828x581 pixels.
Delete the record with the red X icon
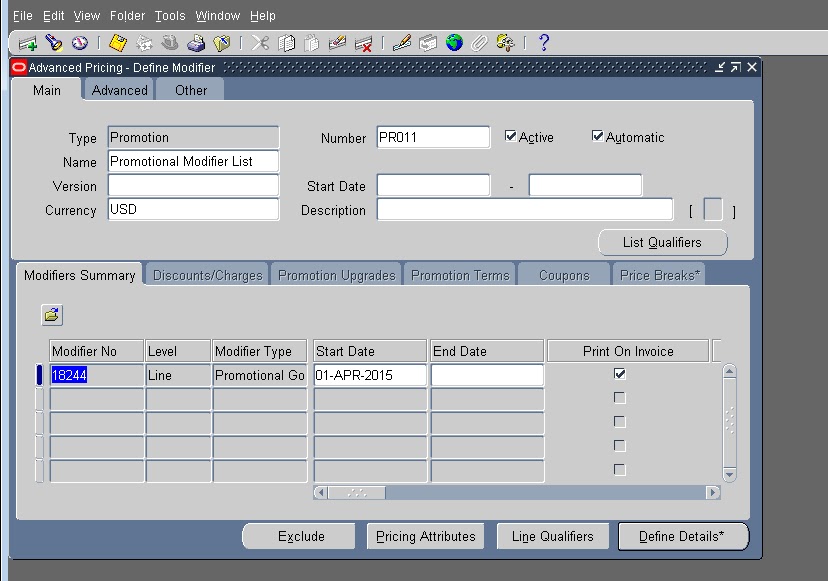coord(363,43)
